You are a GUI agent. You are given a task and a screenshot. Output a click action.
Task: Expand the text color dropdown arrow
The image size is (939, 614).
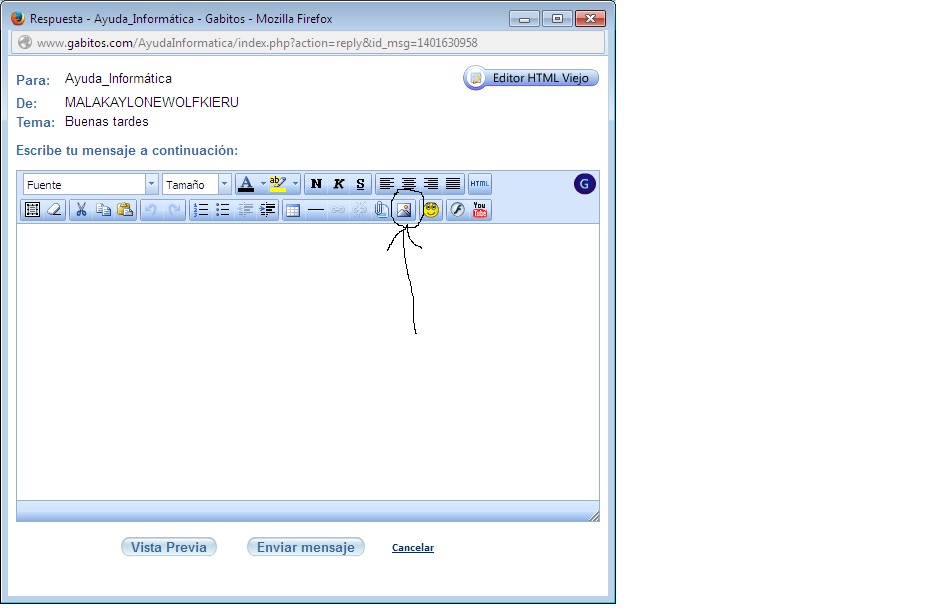(263, 184)
